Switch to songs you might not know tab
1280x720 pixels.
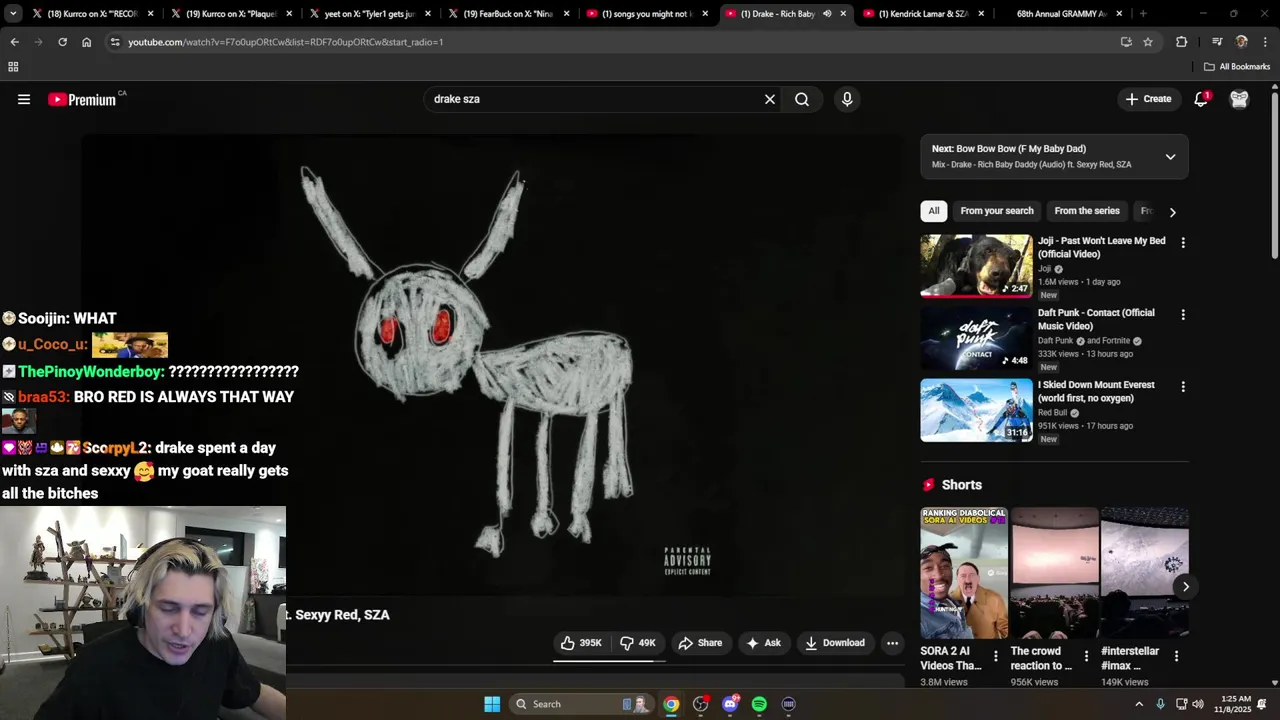tap(648, 14)
